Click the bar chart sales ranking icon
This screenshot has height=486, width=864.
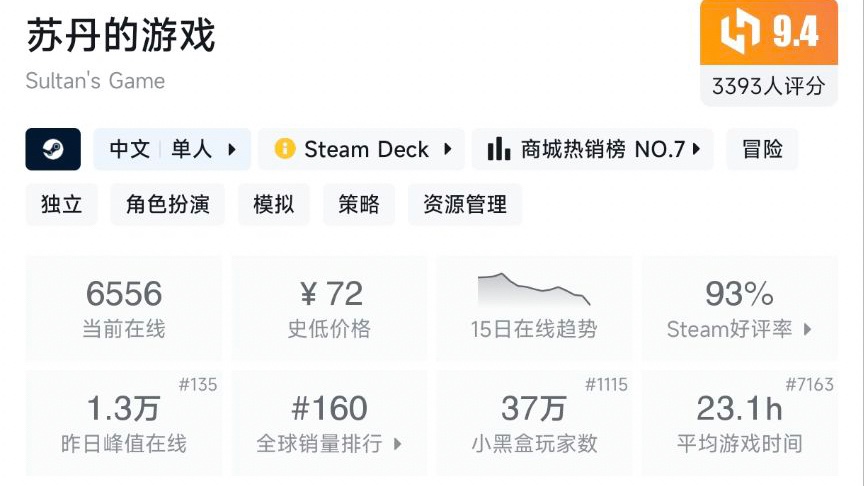click(499, 149)
